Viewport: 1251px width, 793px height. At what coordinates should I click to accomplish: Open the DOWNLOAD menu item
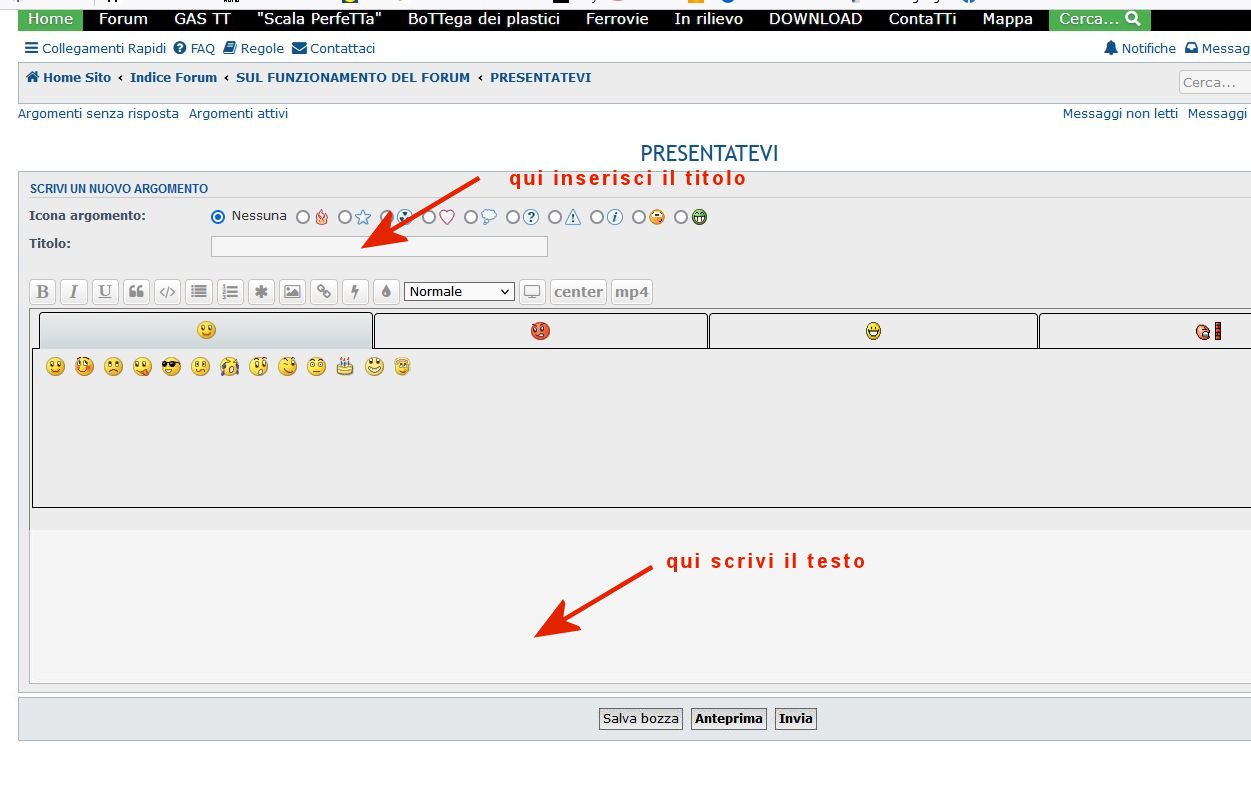point(815,19)
